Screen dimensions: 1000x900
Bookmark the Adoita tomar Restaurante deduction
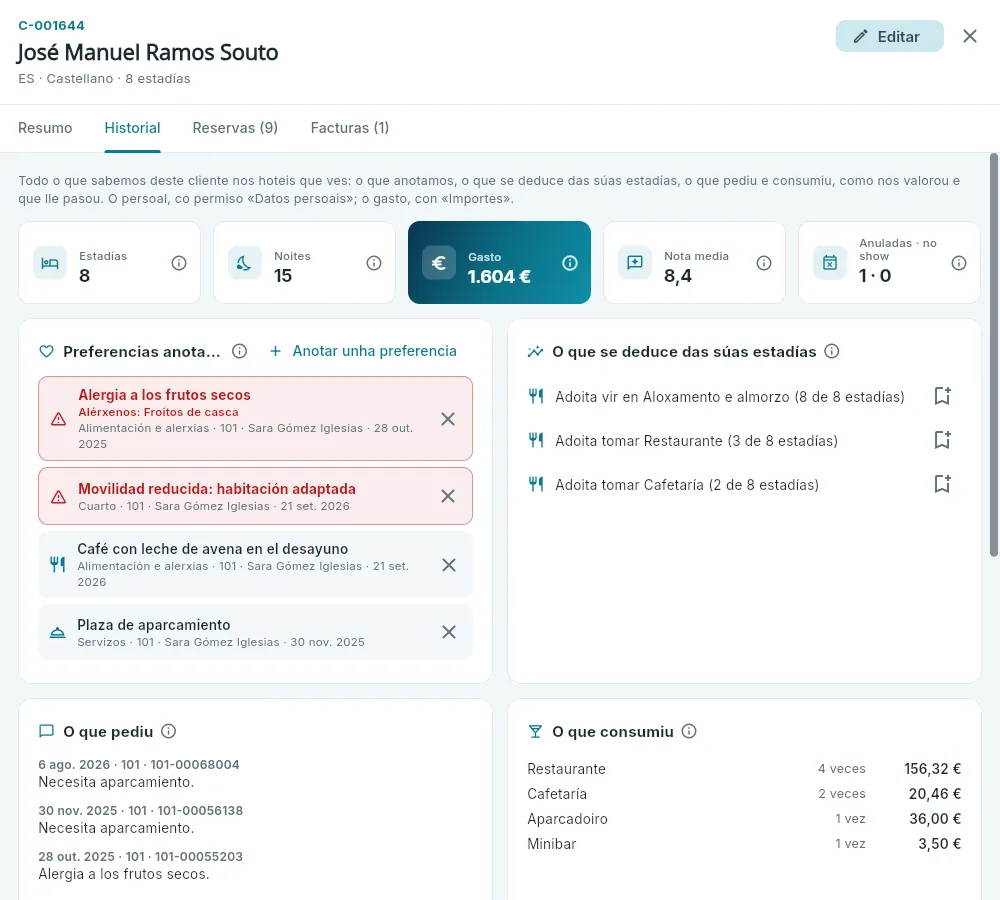(x=942, y=440)
